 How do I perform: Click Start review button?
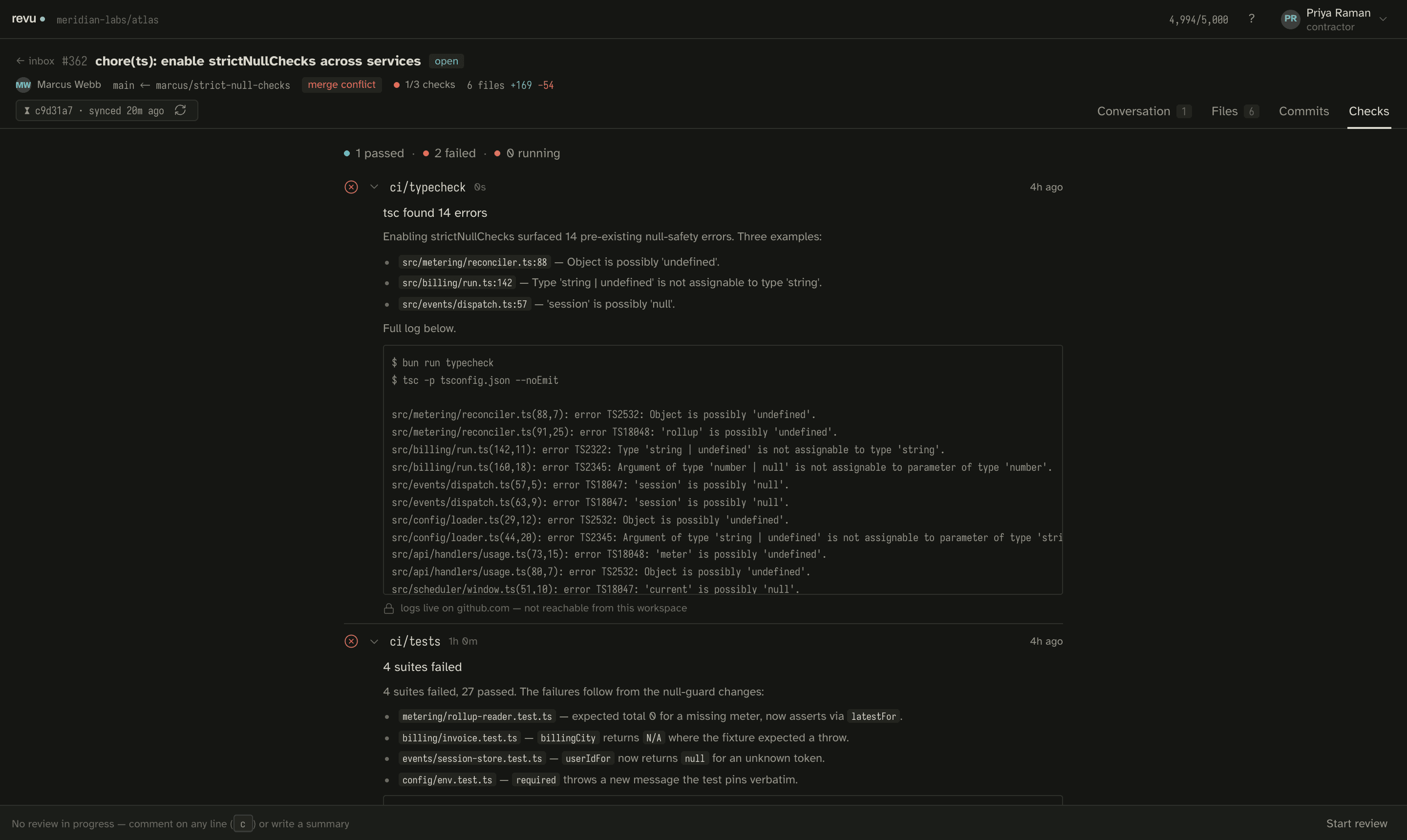[x=1357, y=823]
